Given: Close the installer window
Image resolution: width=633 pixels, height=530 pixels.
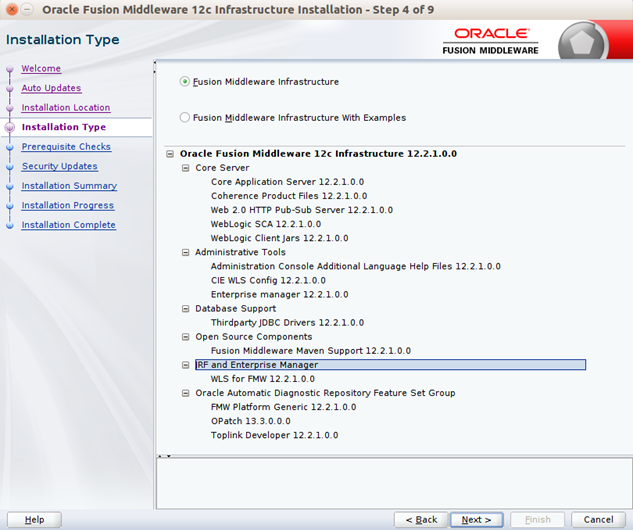Looking at the screenshot, I should click(12, 9).
